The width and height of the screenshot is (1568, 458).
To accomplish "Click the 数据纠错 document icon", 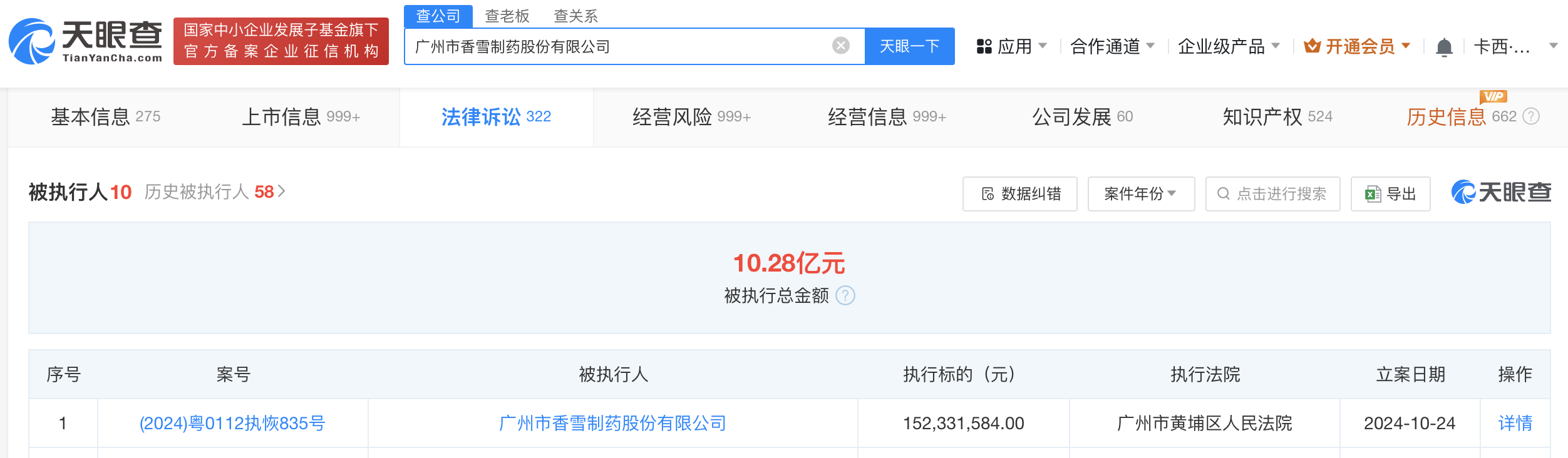I will pyautogui.click(x=988, y=194).
